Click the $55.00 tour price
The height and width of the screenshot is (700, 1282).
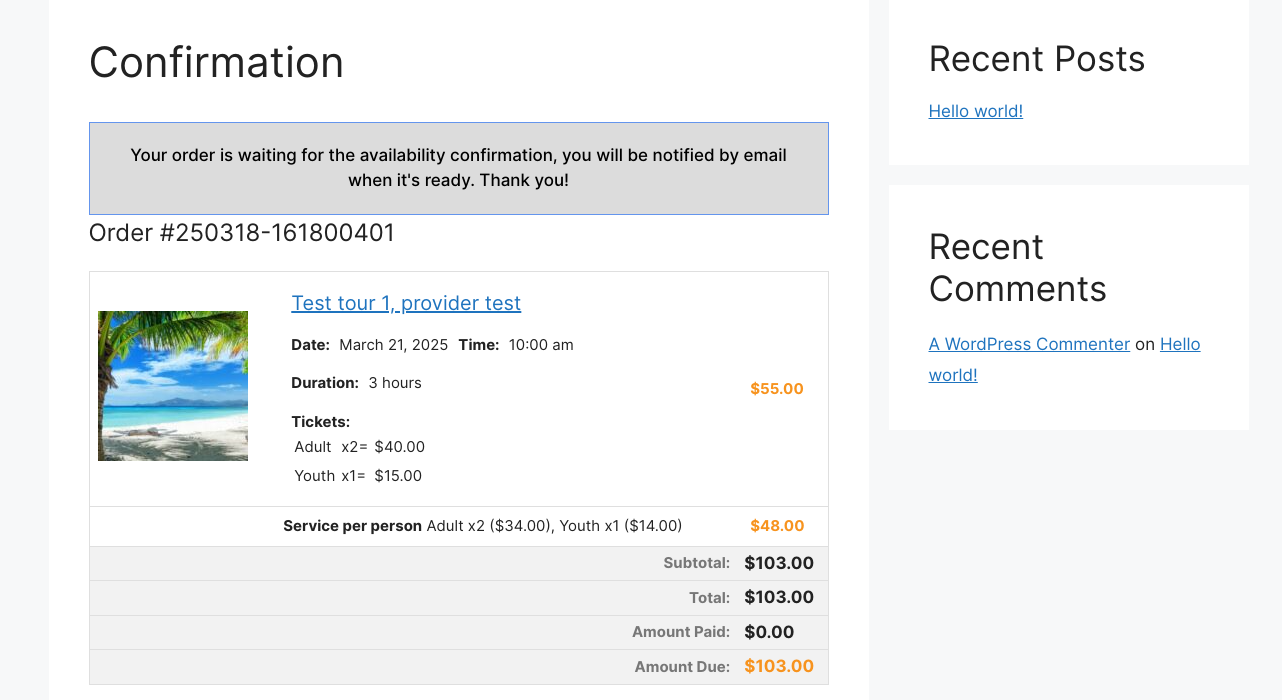pyautogui.click(x=777, y=389)
